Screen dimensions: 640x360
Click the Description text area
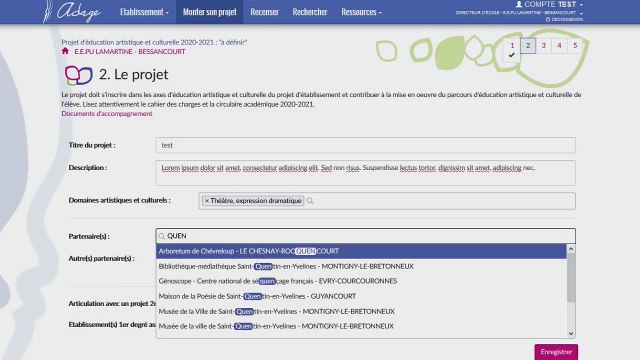(365, 173)
